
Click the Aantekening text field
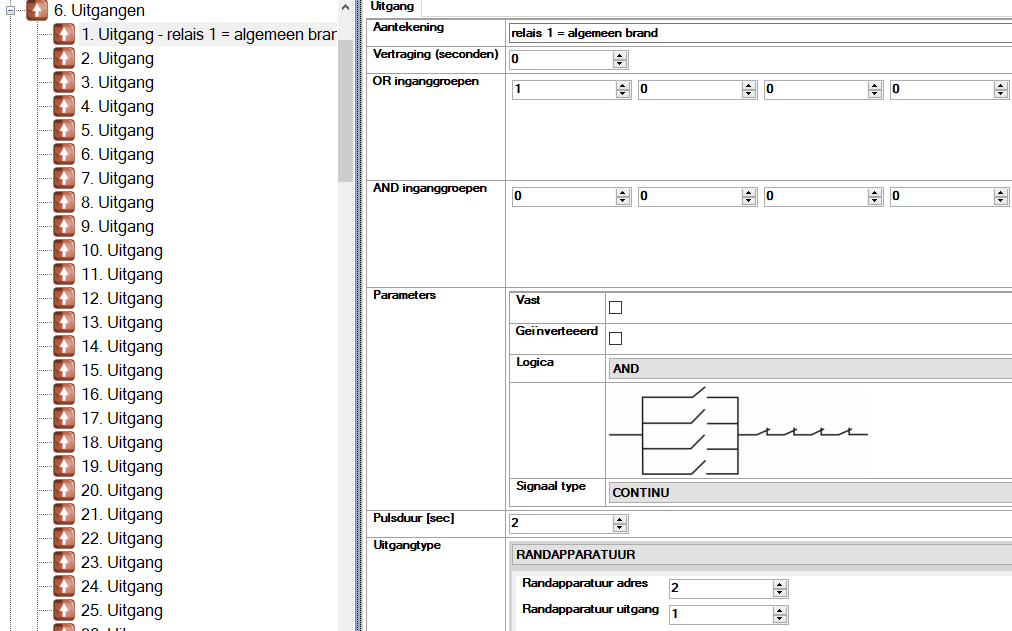pos(760,33)
